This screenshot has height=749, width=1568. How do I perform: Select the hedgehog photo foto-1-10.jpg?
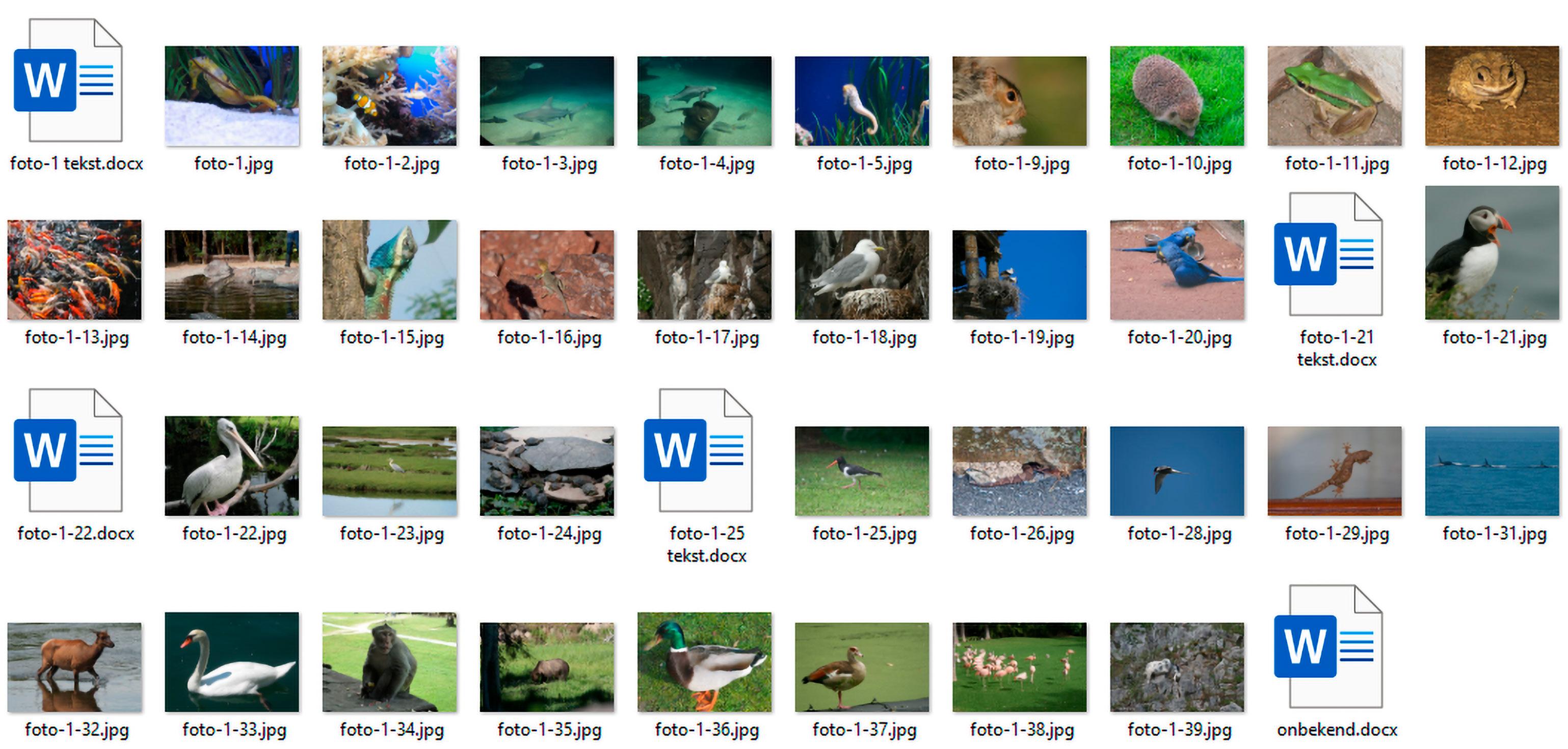pos(1177,96)
